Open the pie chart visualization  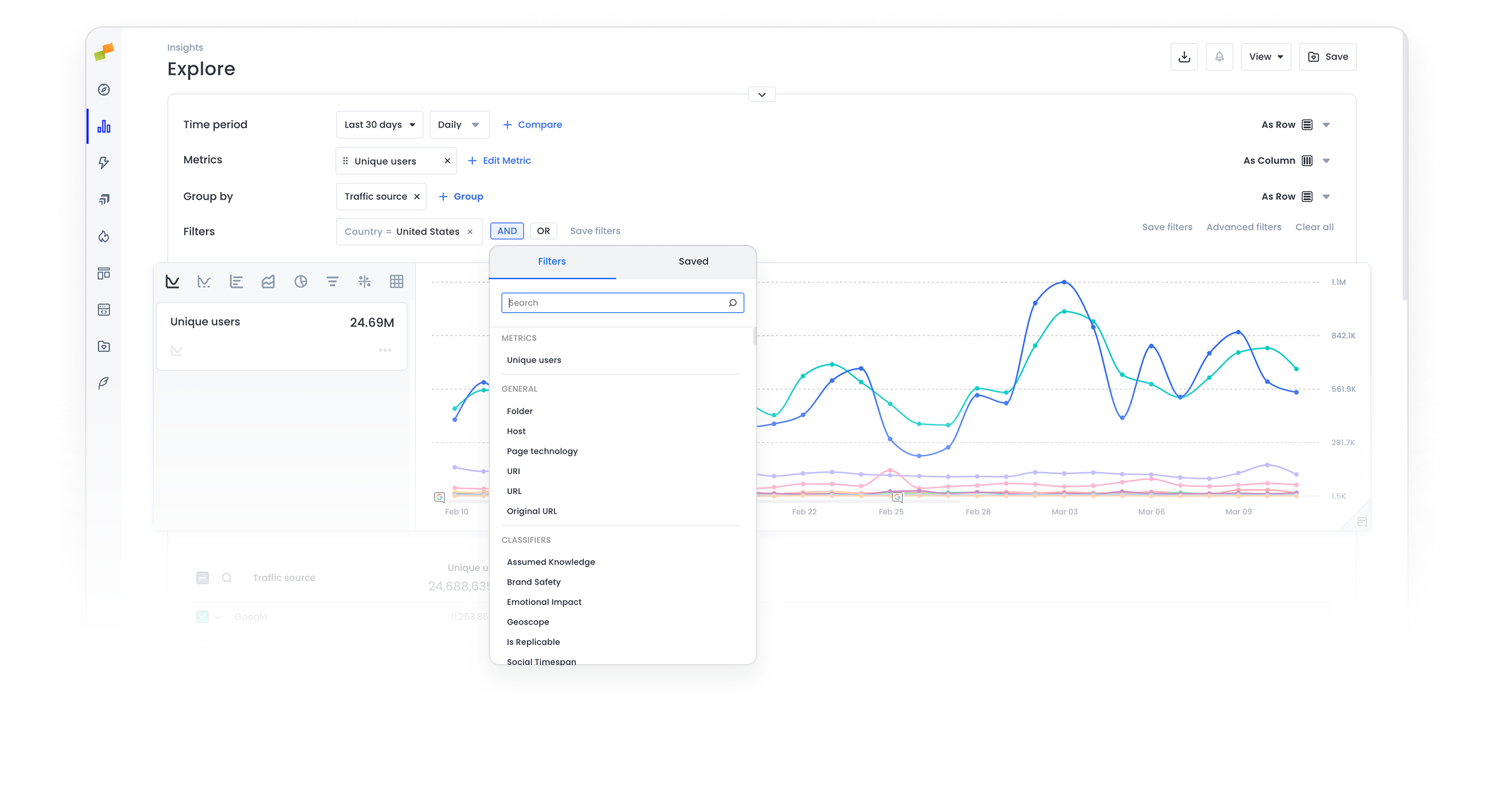[301, 281]
